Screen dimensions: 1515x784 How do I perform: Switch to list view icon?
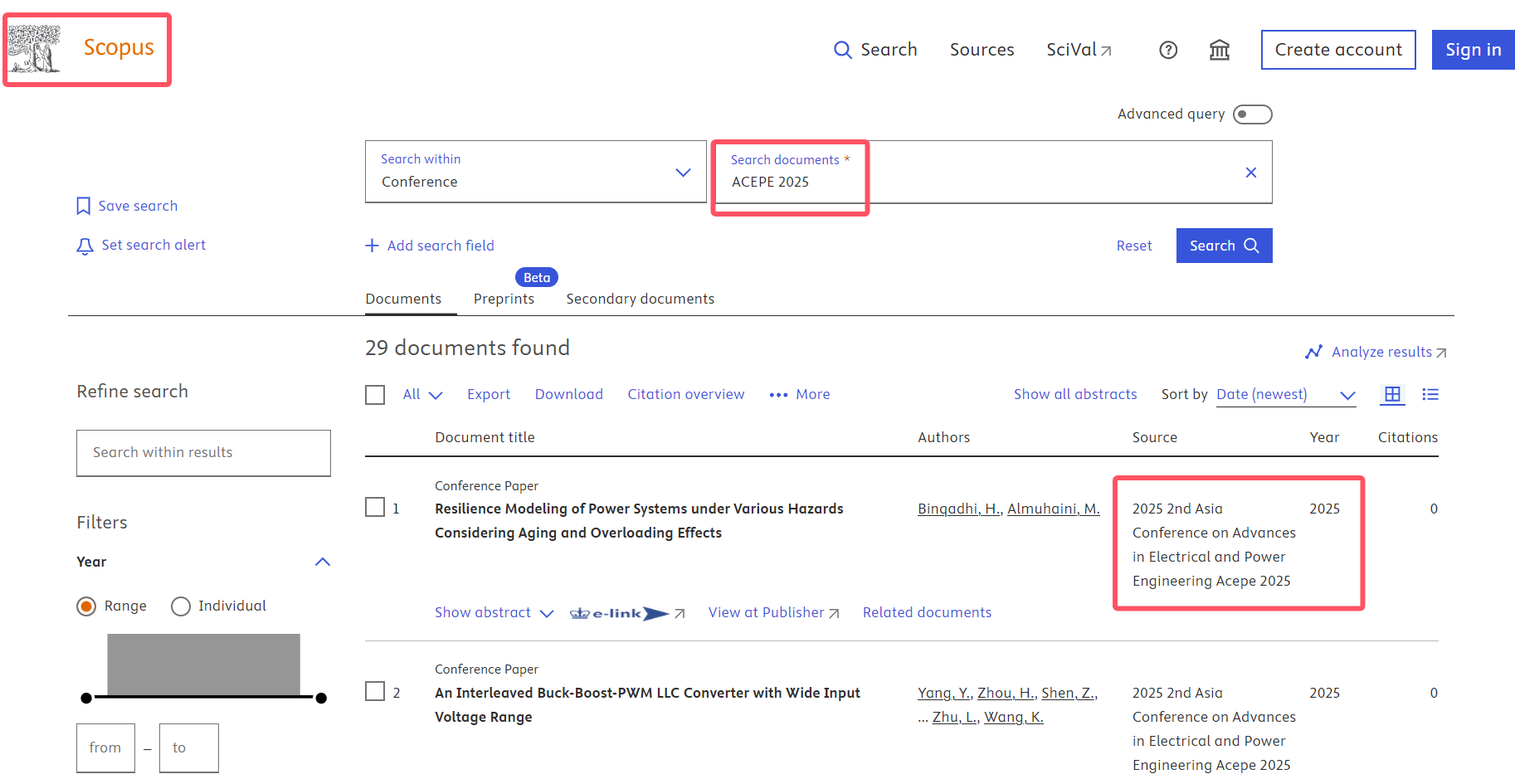(1430, 395)
